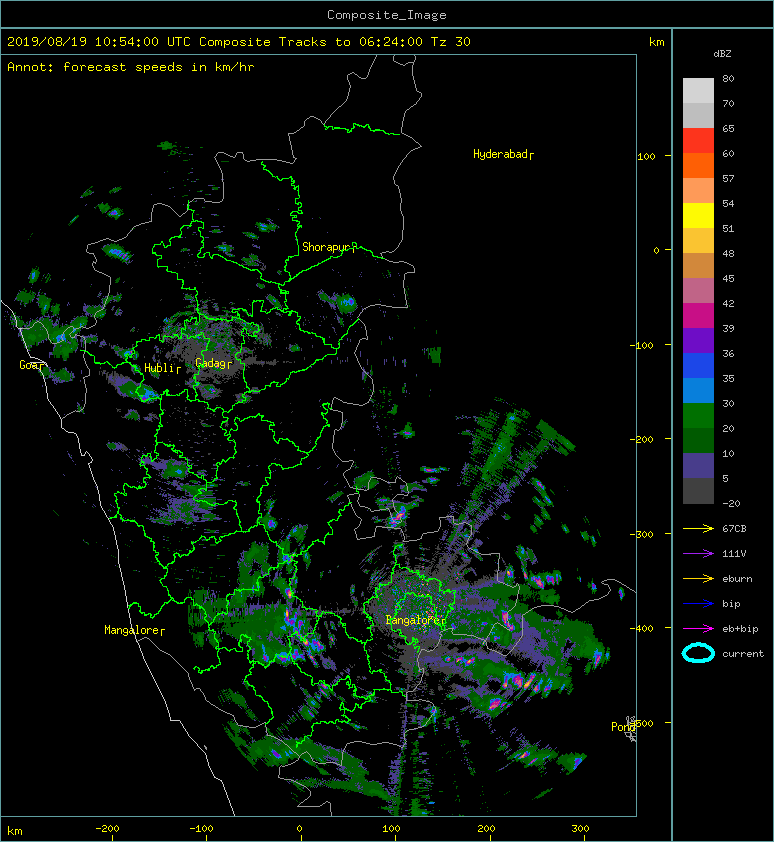Select the bright yellow swatch in dBZ scale
This screenshot has height=842, width=774.
click(698, 216)
